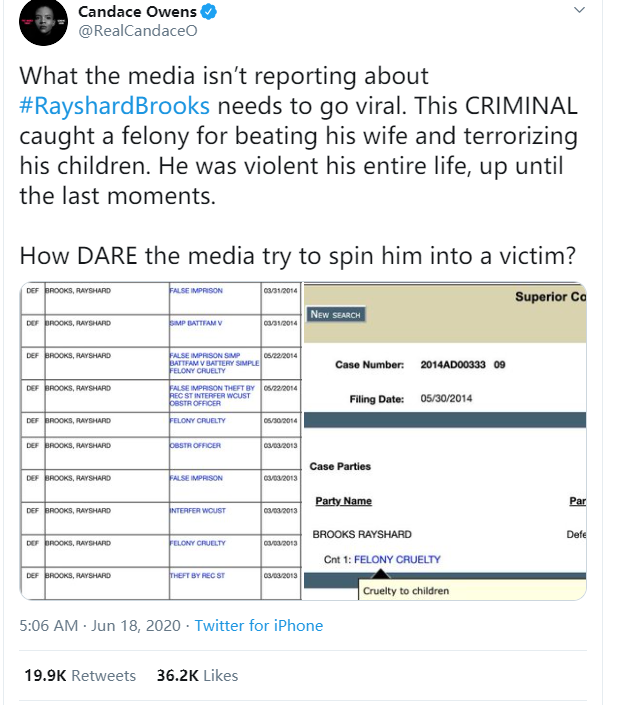Open the Cnt 1: FELONY CRUELTY link

pyautogui.click(x=382, y=559)
